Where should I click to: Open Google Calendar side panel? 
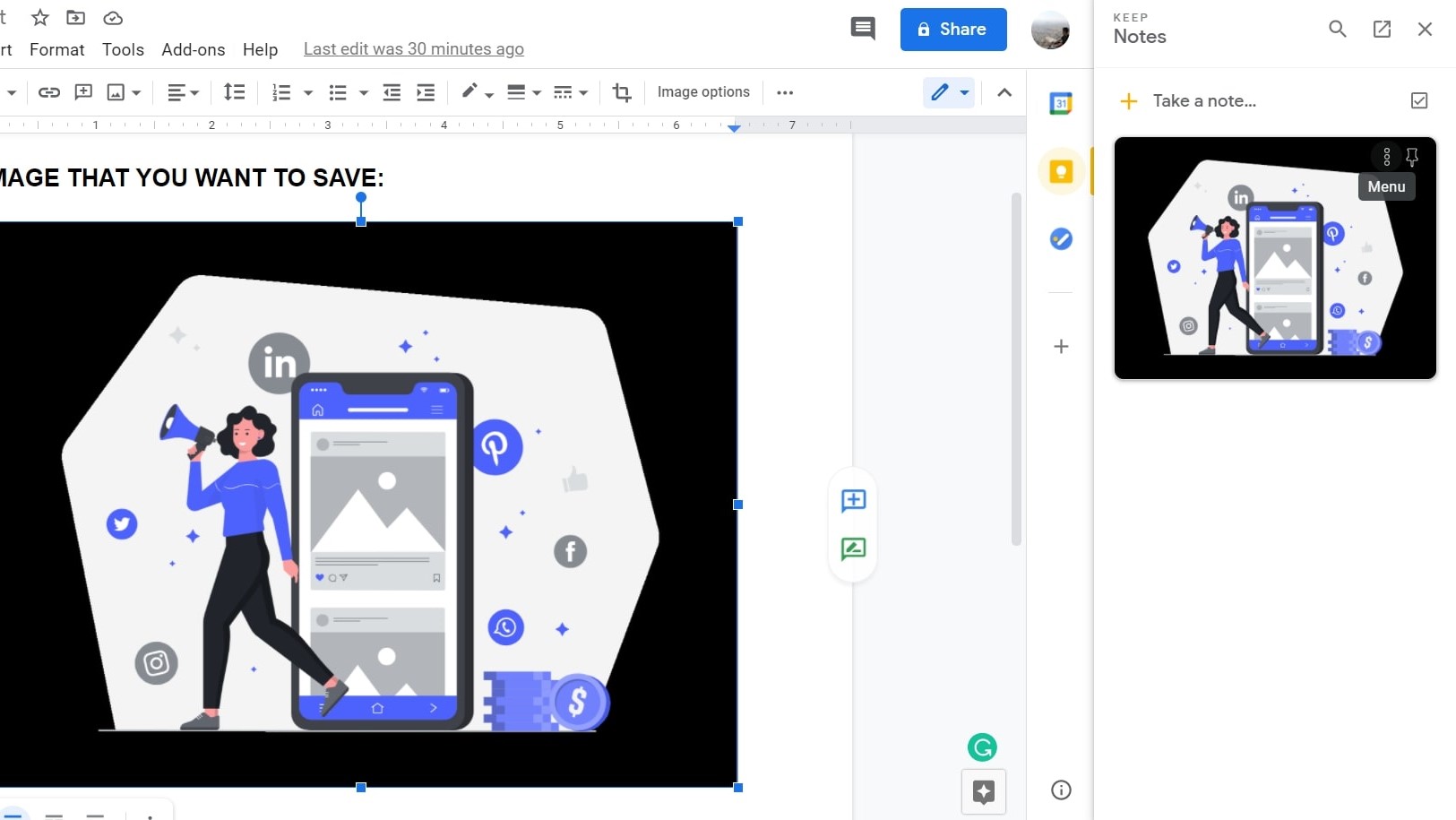1061,103
